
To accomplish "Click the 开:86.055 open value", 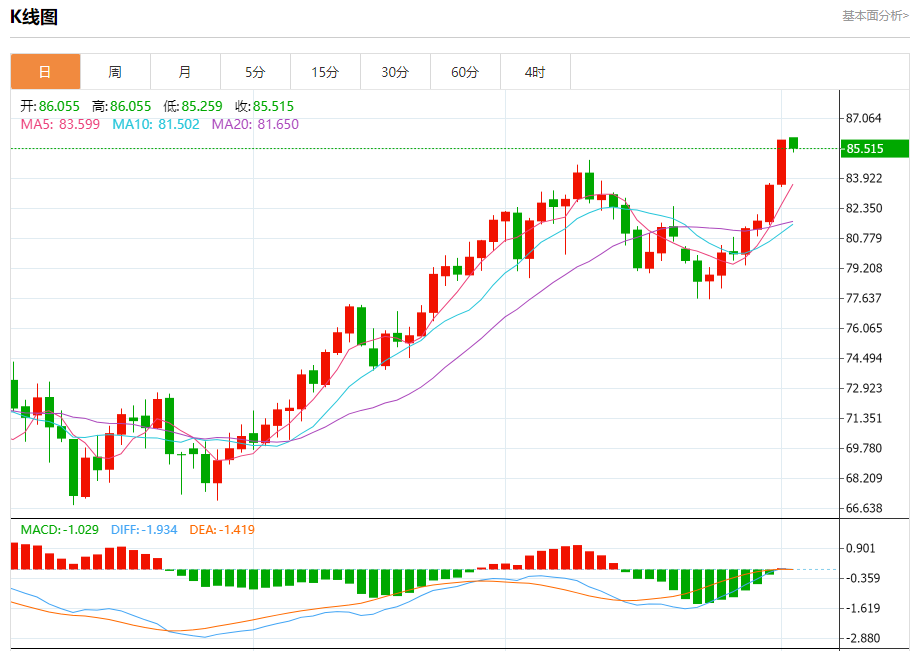I will (x=50, y=106).
